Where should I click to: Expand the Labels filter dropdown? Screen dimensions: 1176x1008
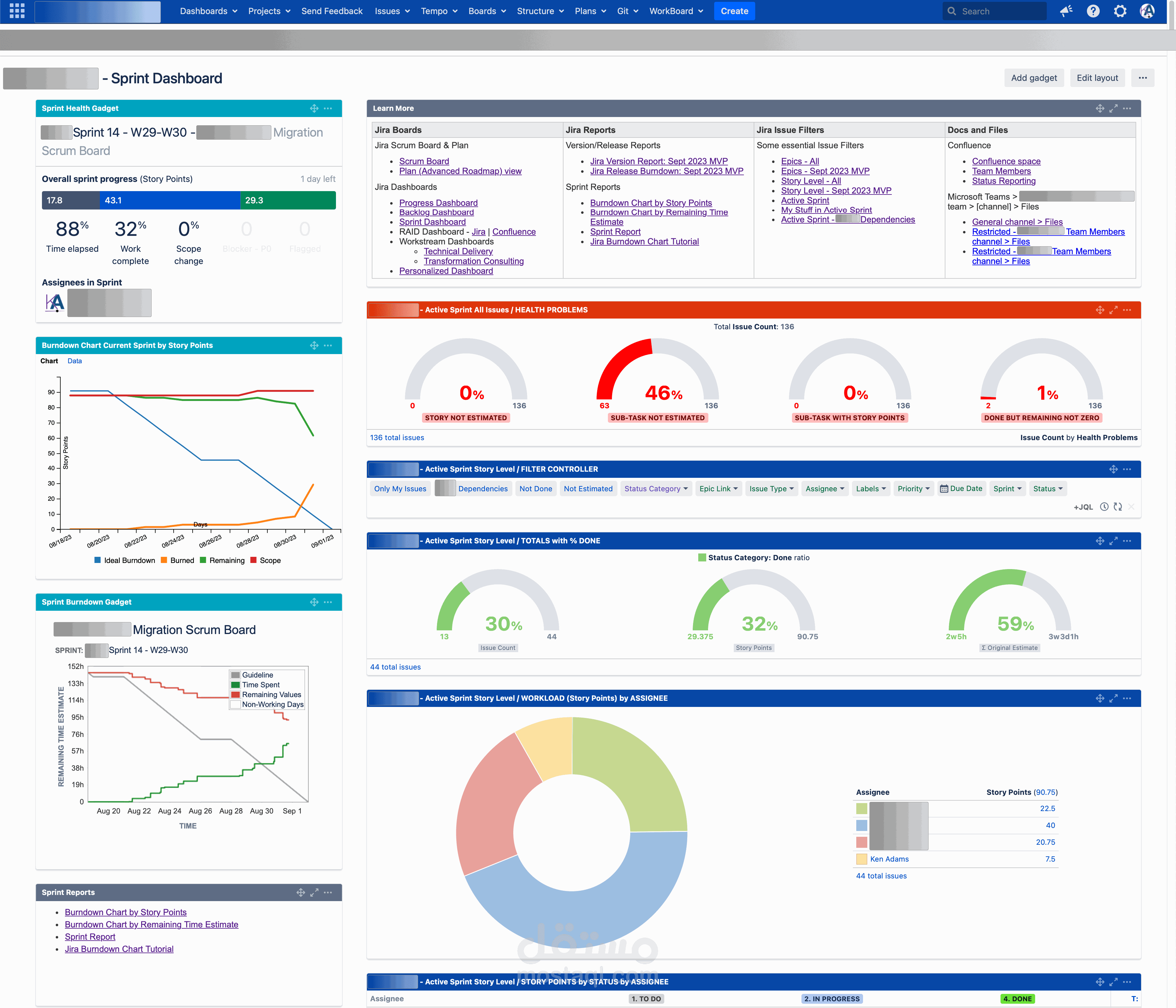tap(871, 489)
